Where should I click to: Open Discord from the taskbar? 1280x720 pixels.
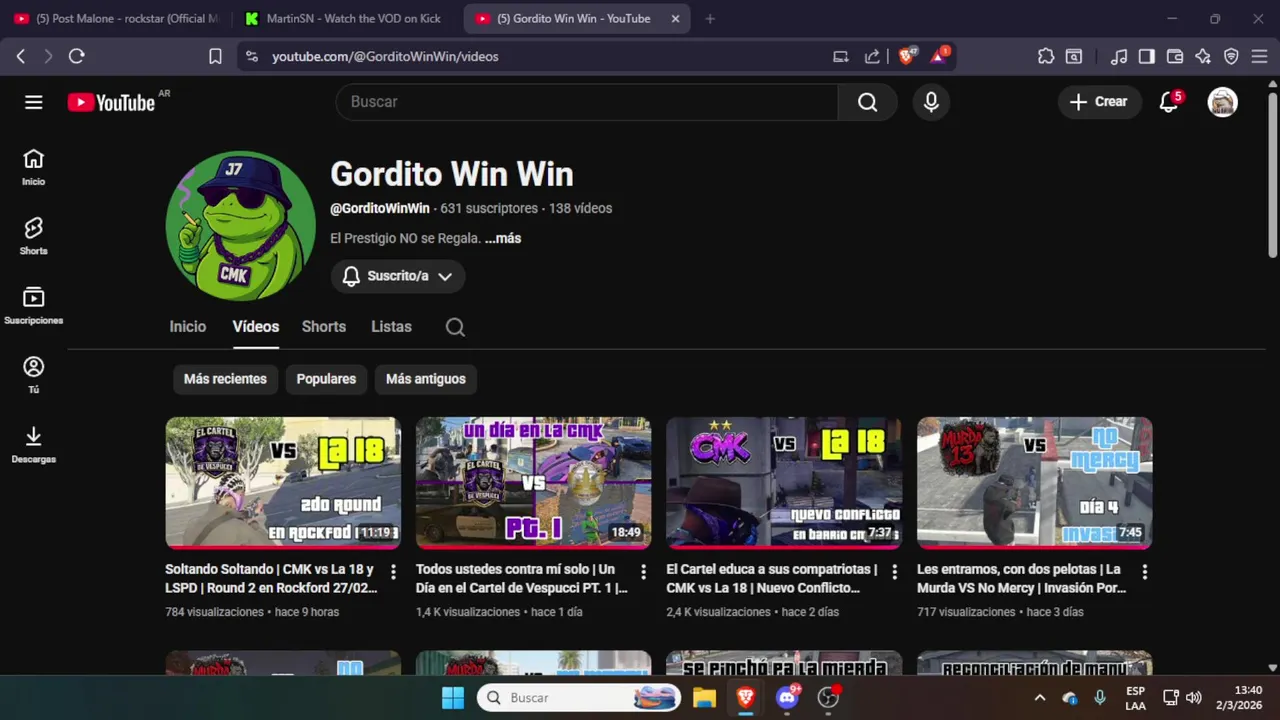click(787, 698)
